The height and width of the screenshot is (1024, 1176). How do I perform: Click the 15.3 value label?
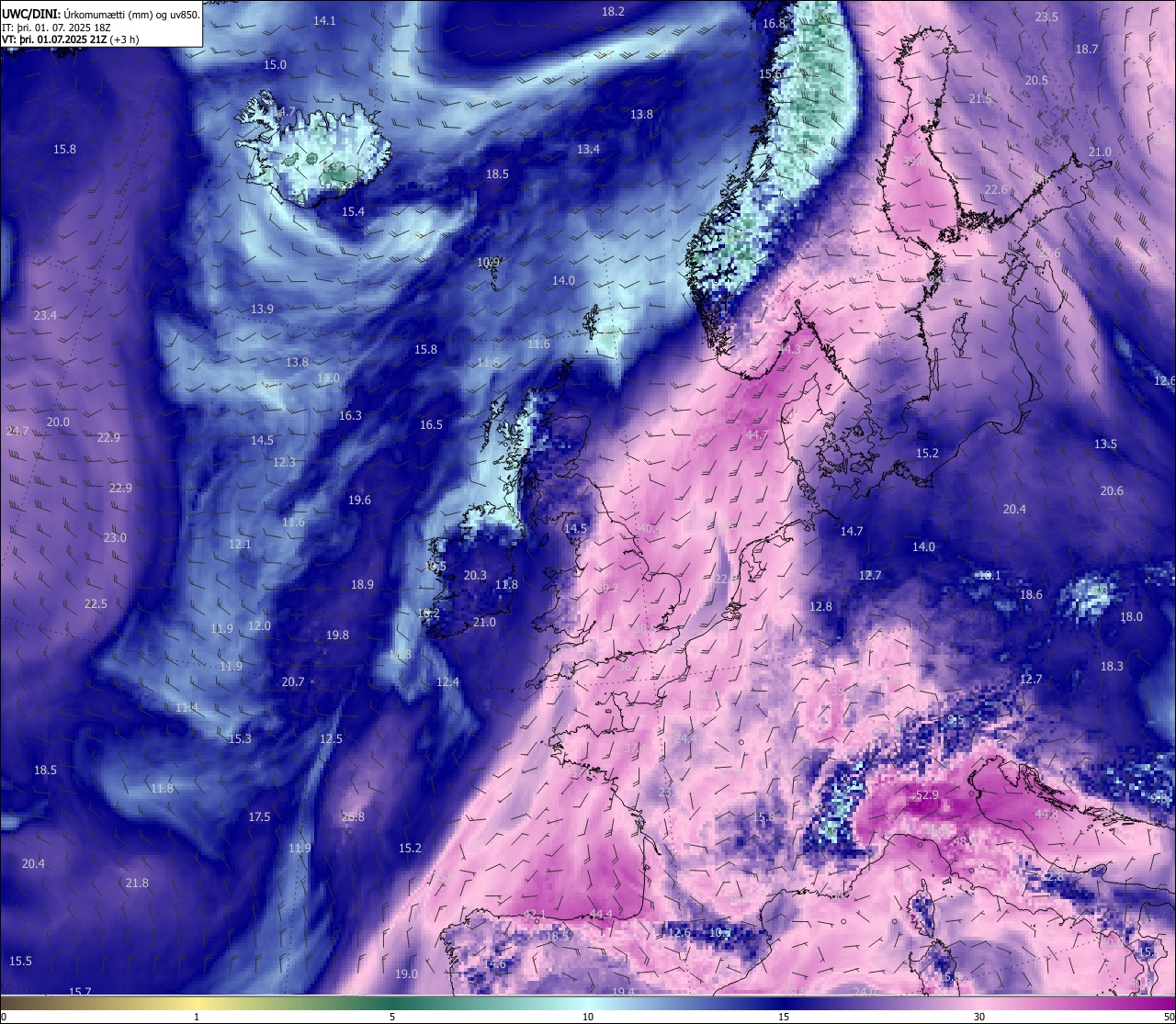240,738
